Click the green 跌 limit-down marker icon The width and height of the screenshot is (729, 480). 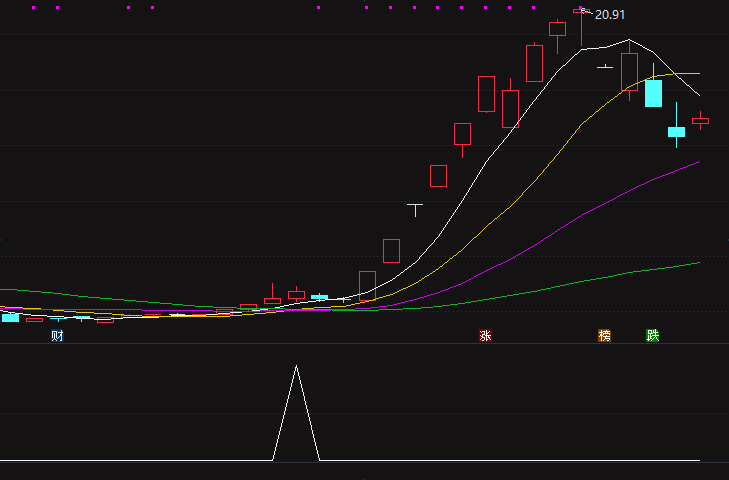653,335
